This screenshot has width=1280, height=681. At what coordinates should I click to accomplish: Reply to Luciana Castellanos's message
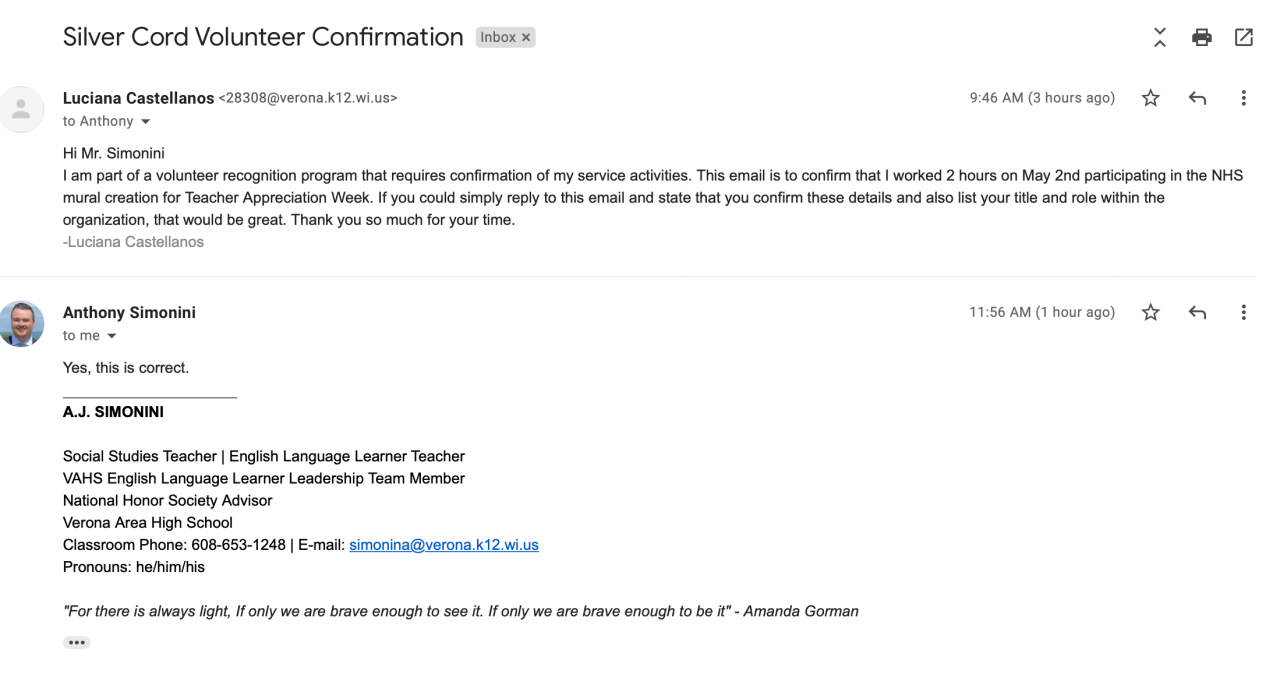1197,98
